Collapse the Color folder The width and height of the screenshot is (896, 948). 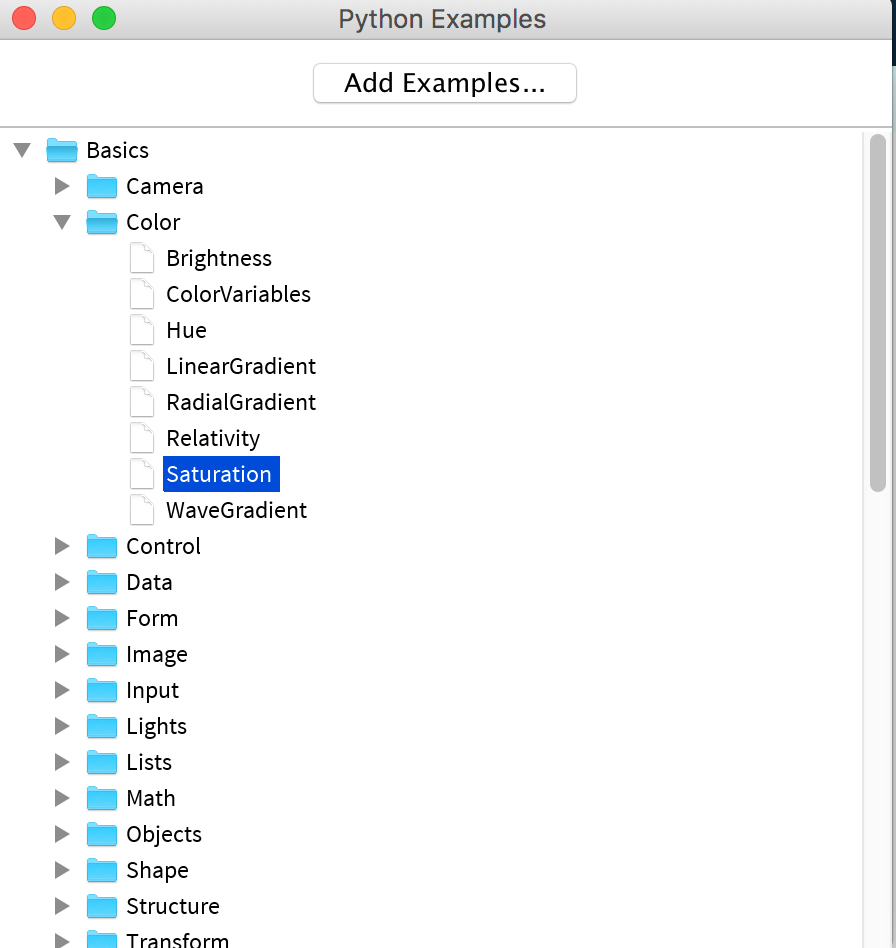coord(62,222)
